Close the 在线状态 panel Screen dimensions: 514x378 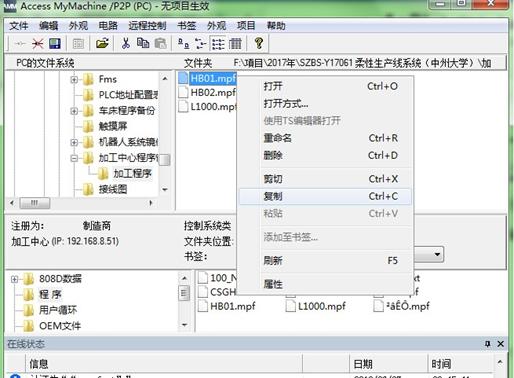tap(500, 344)
